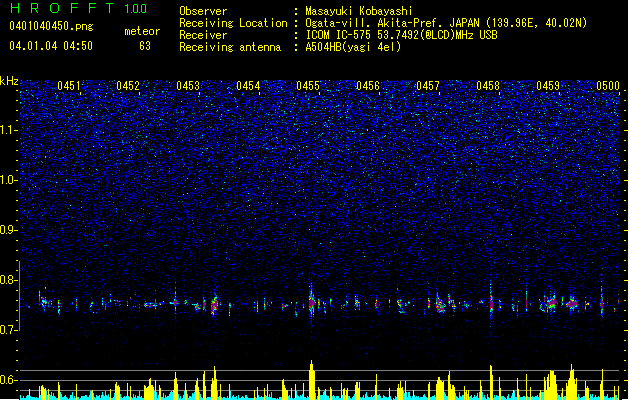Image resolution: width=629 pixels, height=400 pixels.
Task: Click the tallest yellow power bar at 0455
Action: (x=312, y=380)
